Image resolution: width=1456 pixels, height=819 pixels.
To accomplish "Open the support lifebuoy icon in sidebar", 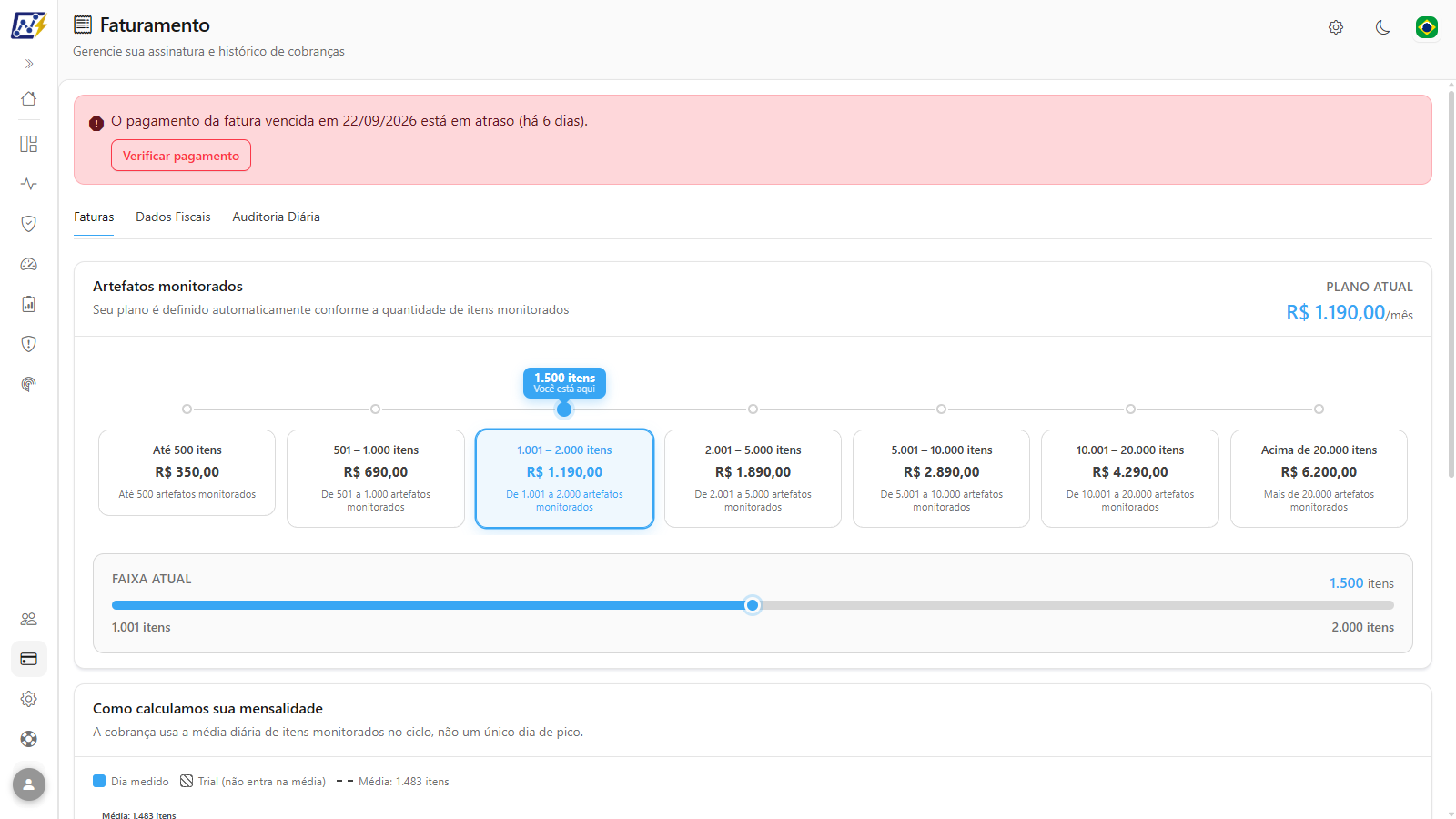I will click(x=29, y=739).
